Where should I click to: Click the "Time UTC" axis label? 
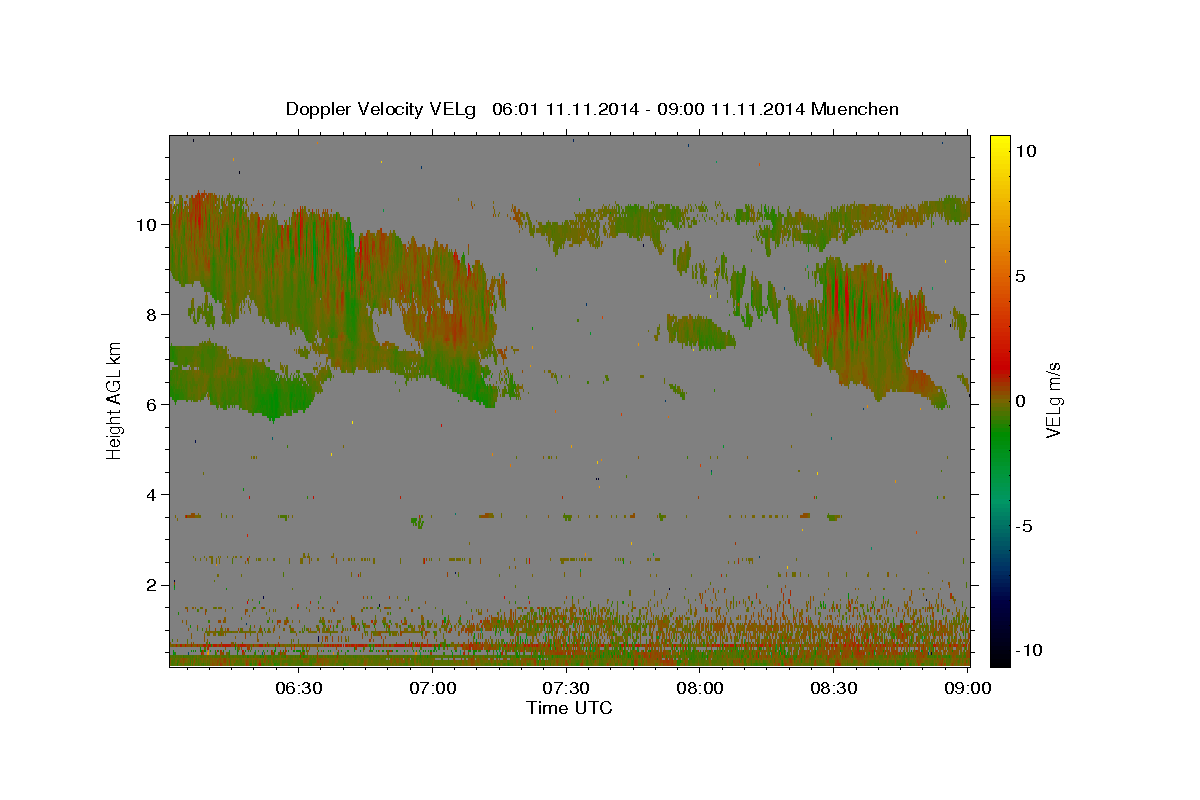point(569,708)
